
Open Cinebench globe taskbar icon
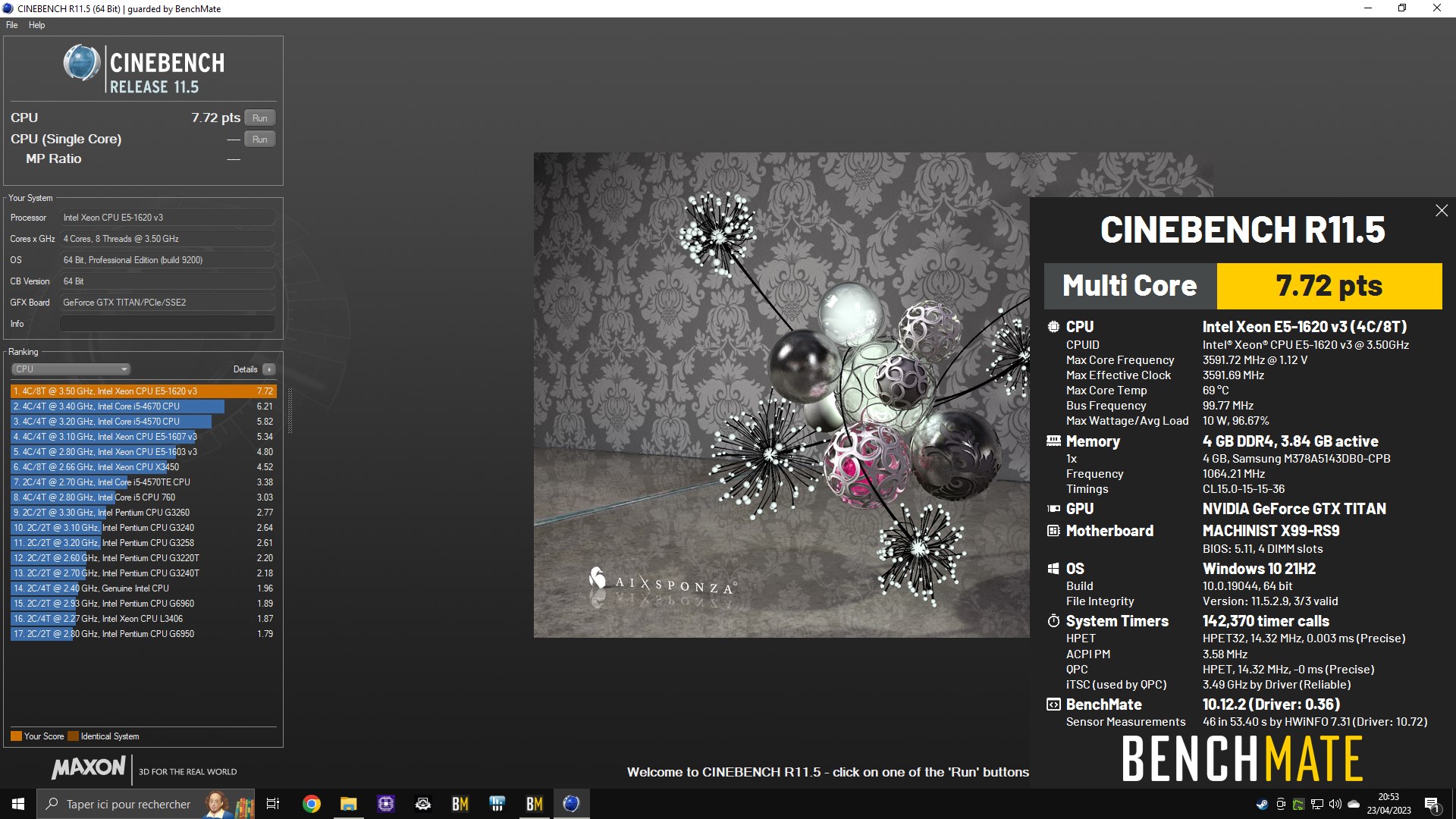(572, 804)
